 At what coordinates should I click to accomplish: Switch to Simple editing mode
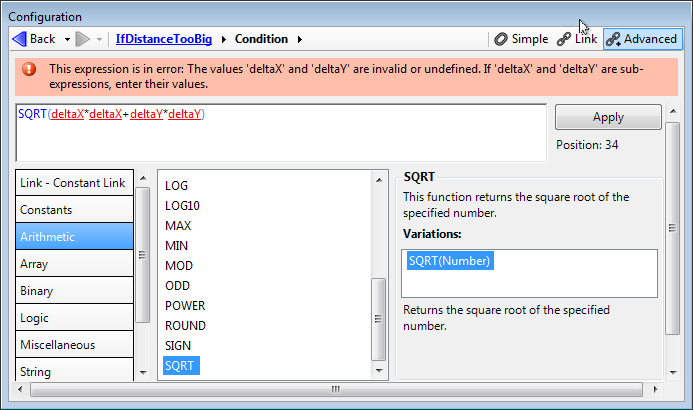pyautogui.click(x=520, y=39)
